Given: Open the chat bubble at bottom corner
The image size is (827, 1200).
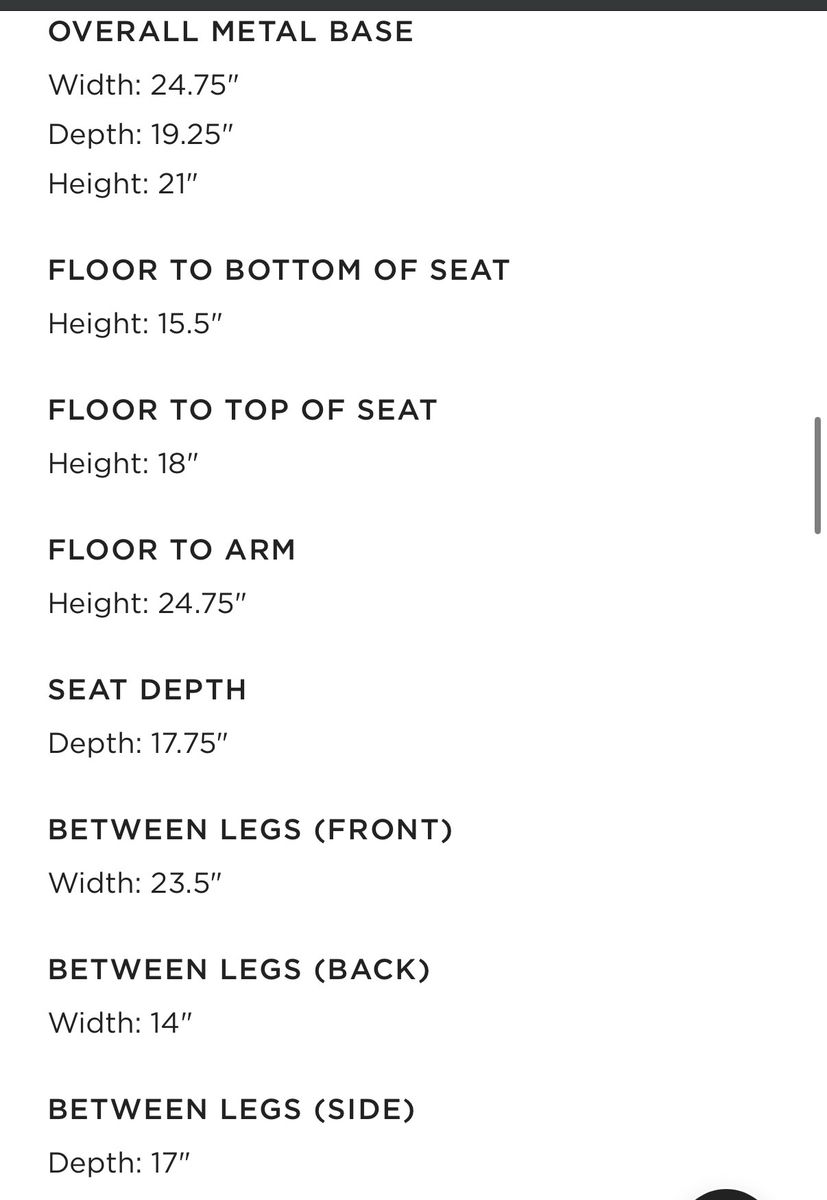Looking at the screenshot, I should click(x=727, y=1194).
